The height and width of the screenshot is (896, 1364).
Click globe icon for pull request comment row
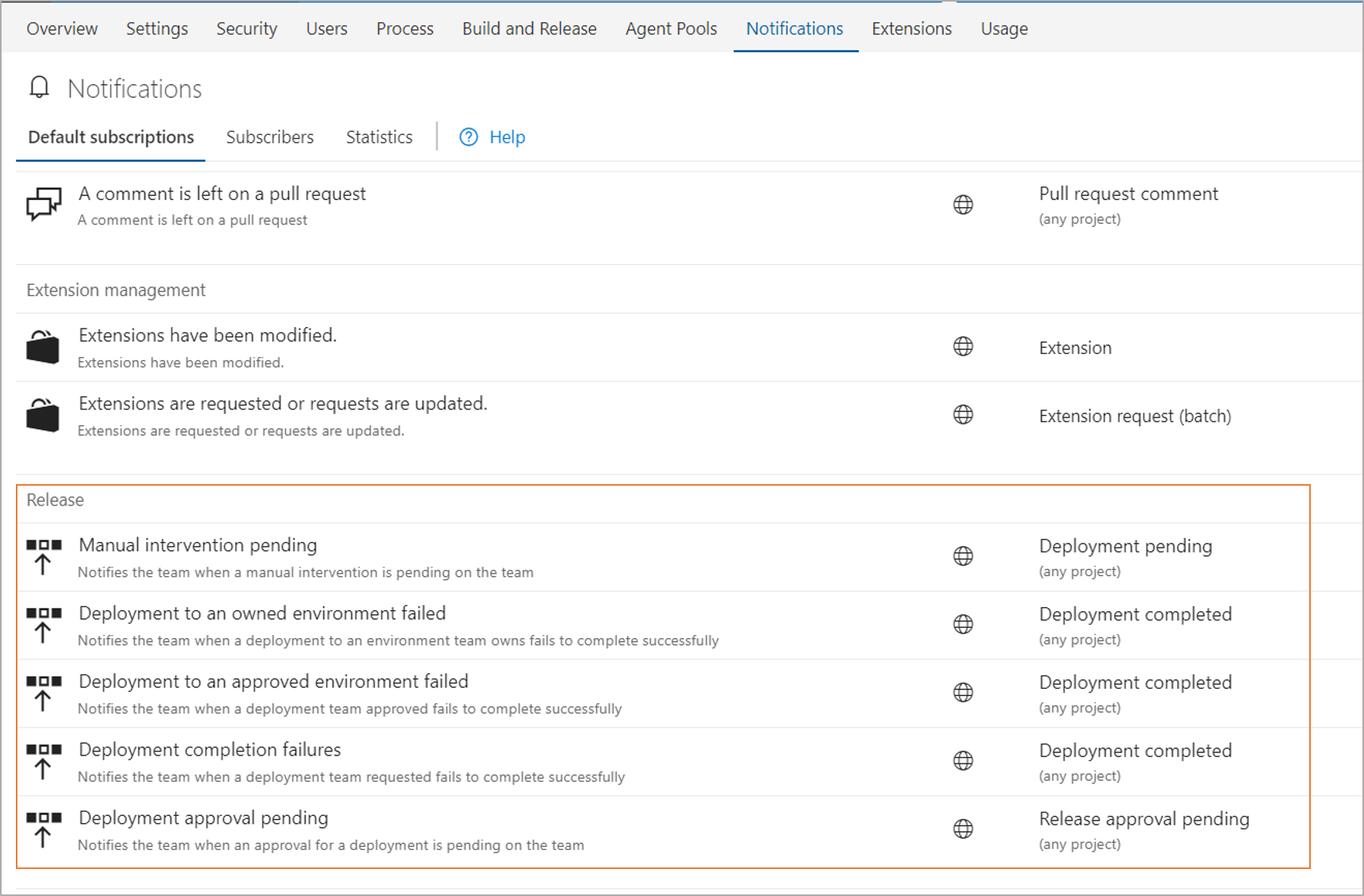963,205
